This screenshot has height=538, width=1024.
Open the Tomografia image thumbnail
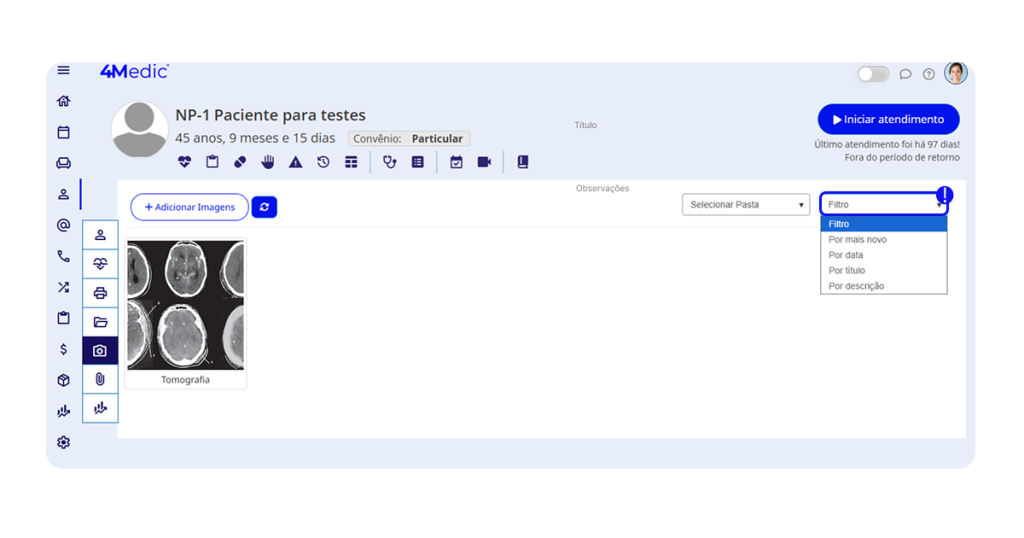[x=186, y=306]
